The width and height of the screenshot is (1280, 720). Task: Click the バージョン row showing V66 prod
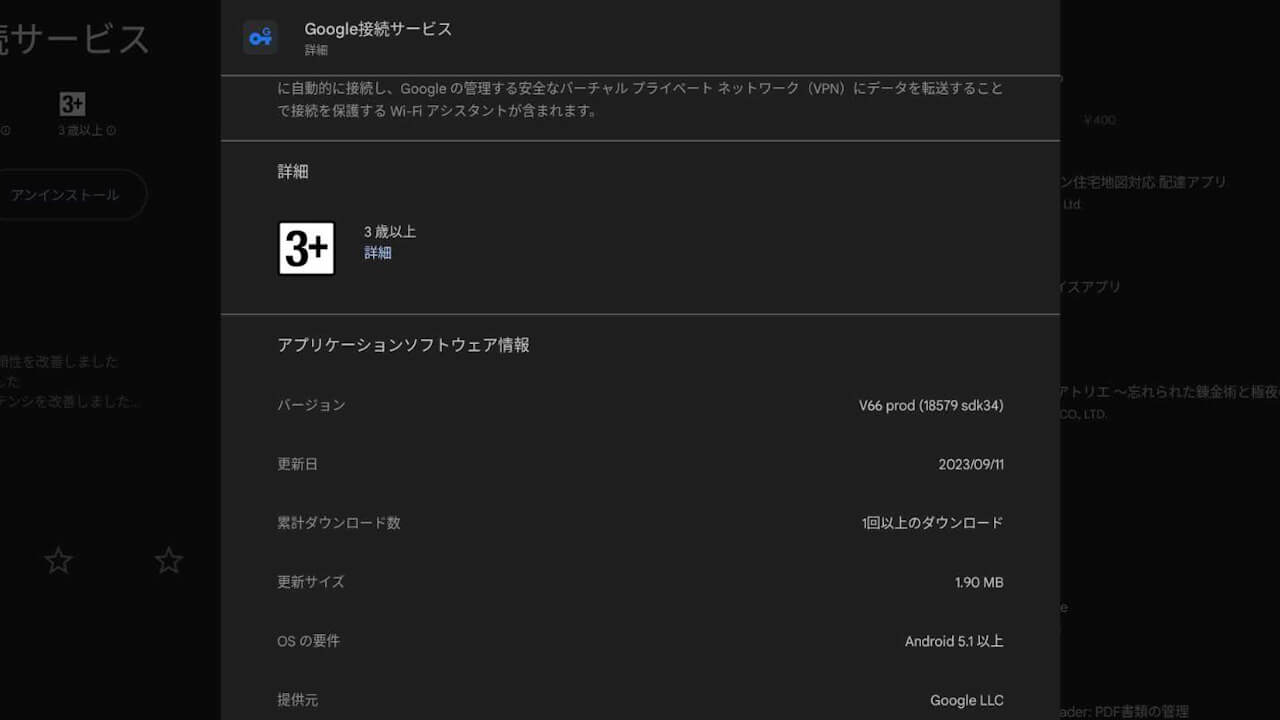(640, 405)
